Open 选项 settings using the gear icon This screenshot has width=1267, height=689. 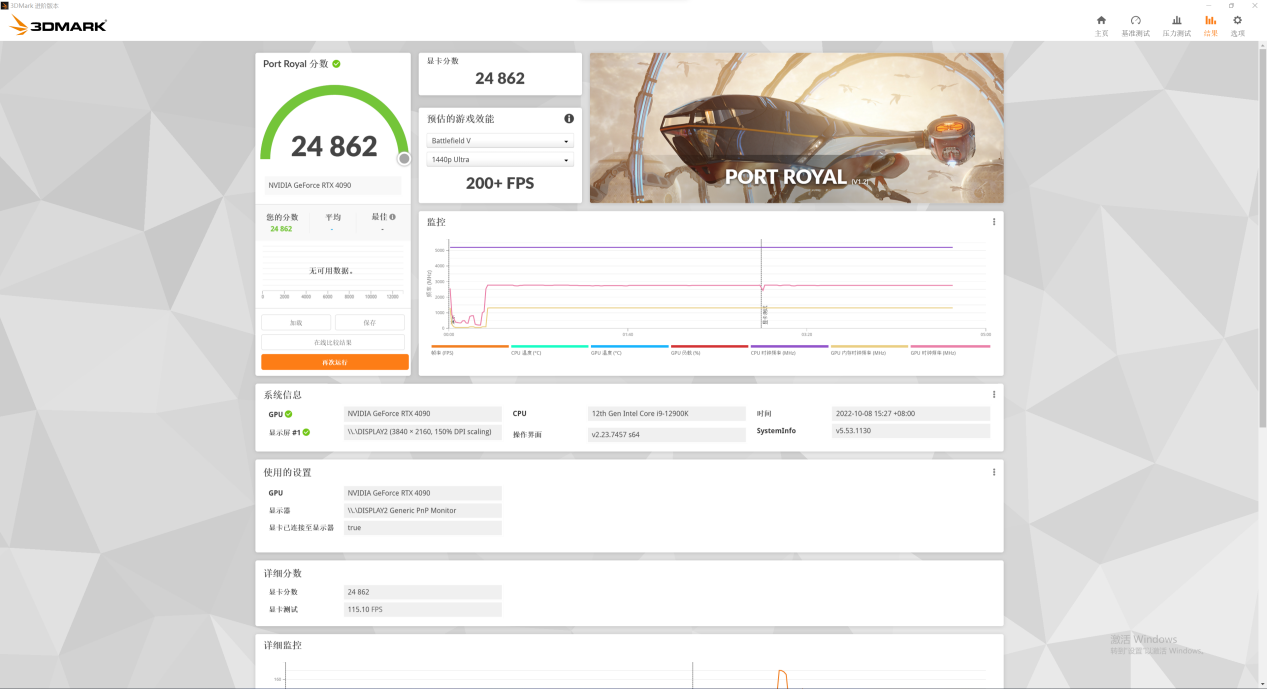[x=1237, y=24]
